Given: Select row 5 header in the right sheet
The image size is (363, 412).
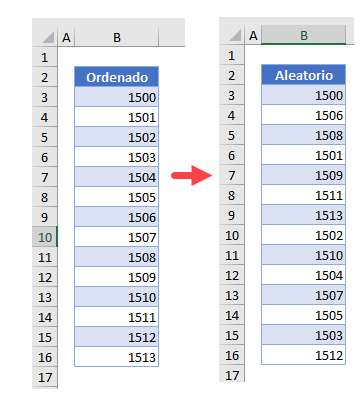Looking at the screenshot, I should 232,135.
